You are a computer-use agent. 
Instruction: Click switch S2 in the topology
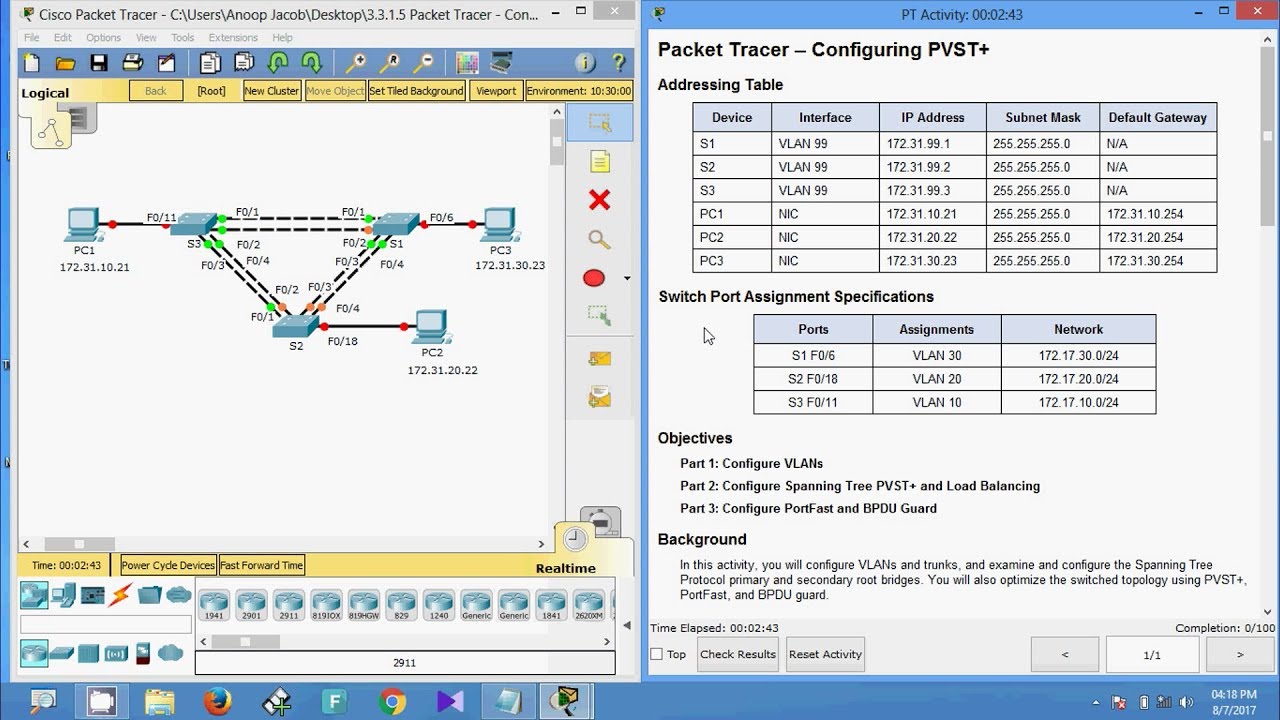tap(296, 326)
